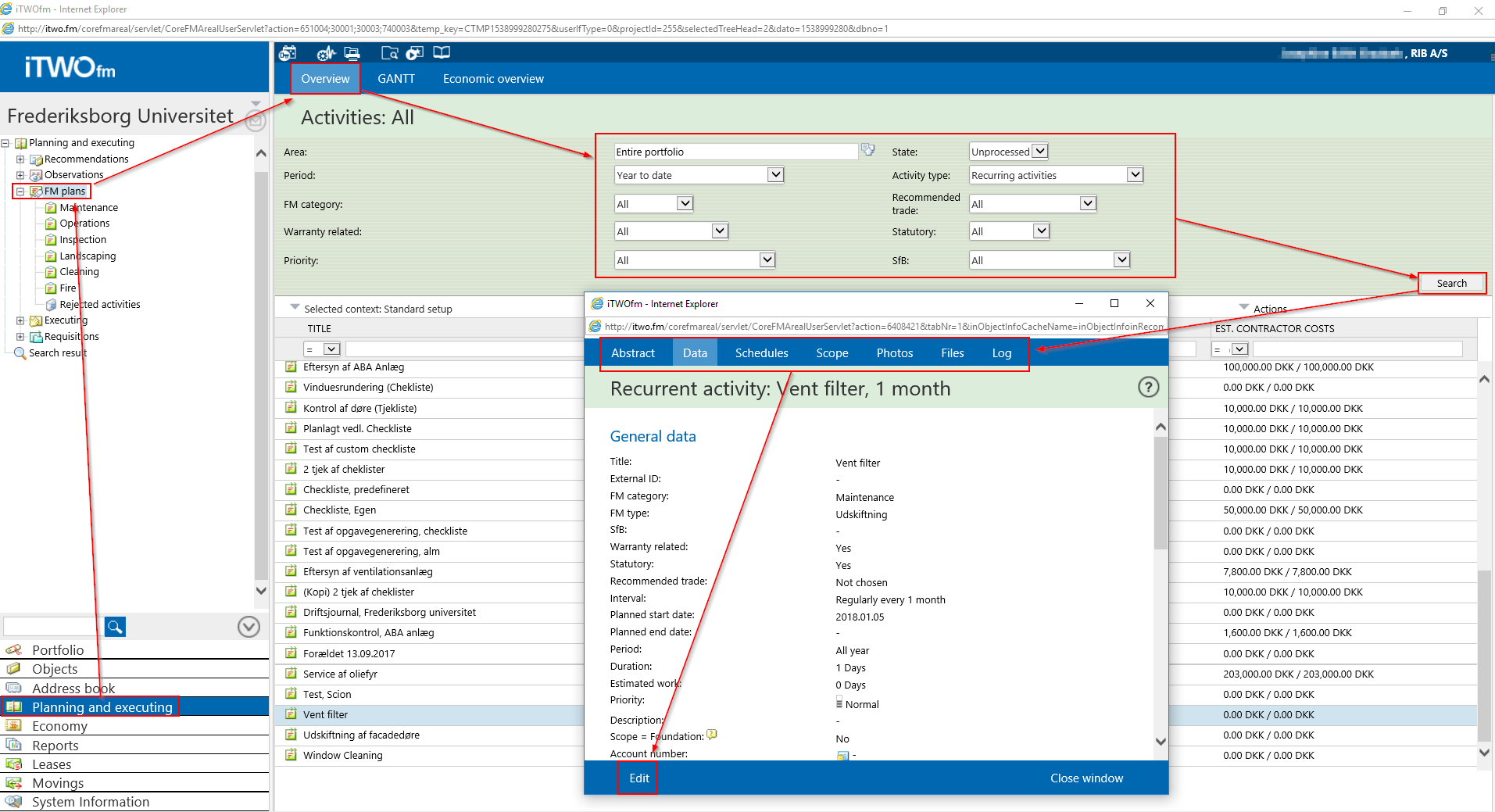Open the State 'Unprocessed' dropdown
1495x812 pixels.
[x=1039, y=152]
